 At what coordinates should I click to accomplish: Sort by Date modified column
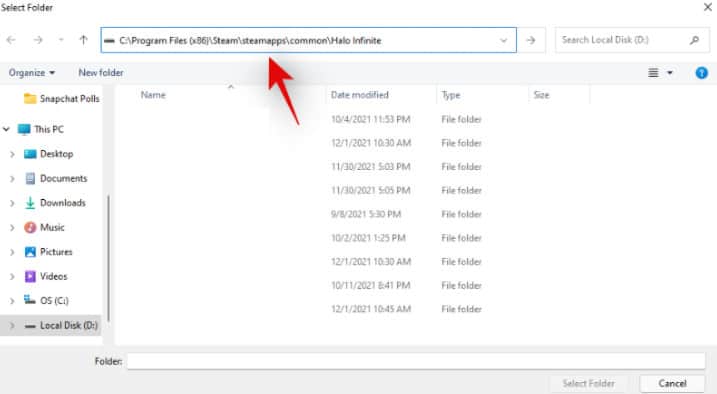click(359, 95)
